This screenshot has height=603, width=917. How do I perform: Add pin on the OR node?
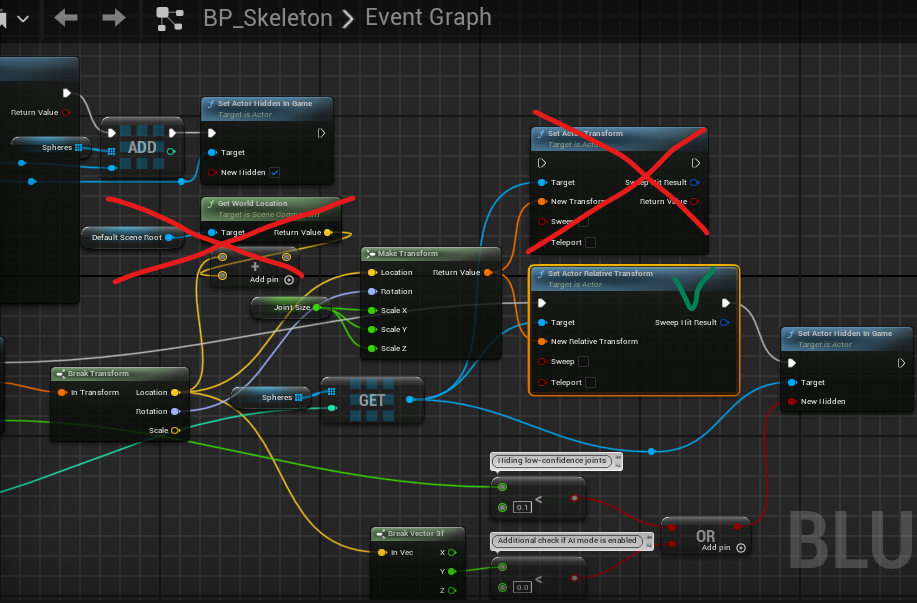point(724,548)
